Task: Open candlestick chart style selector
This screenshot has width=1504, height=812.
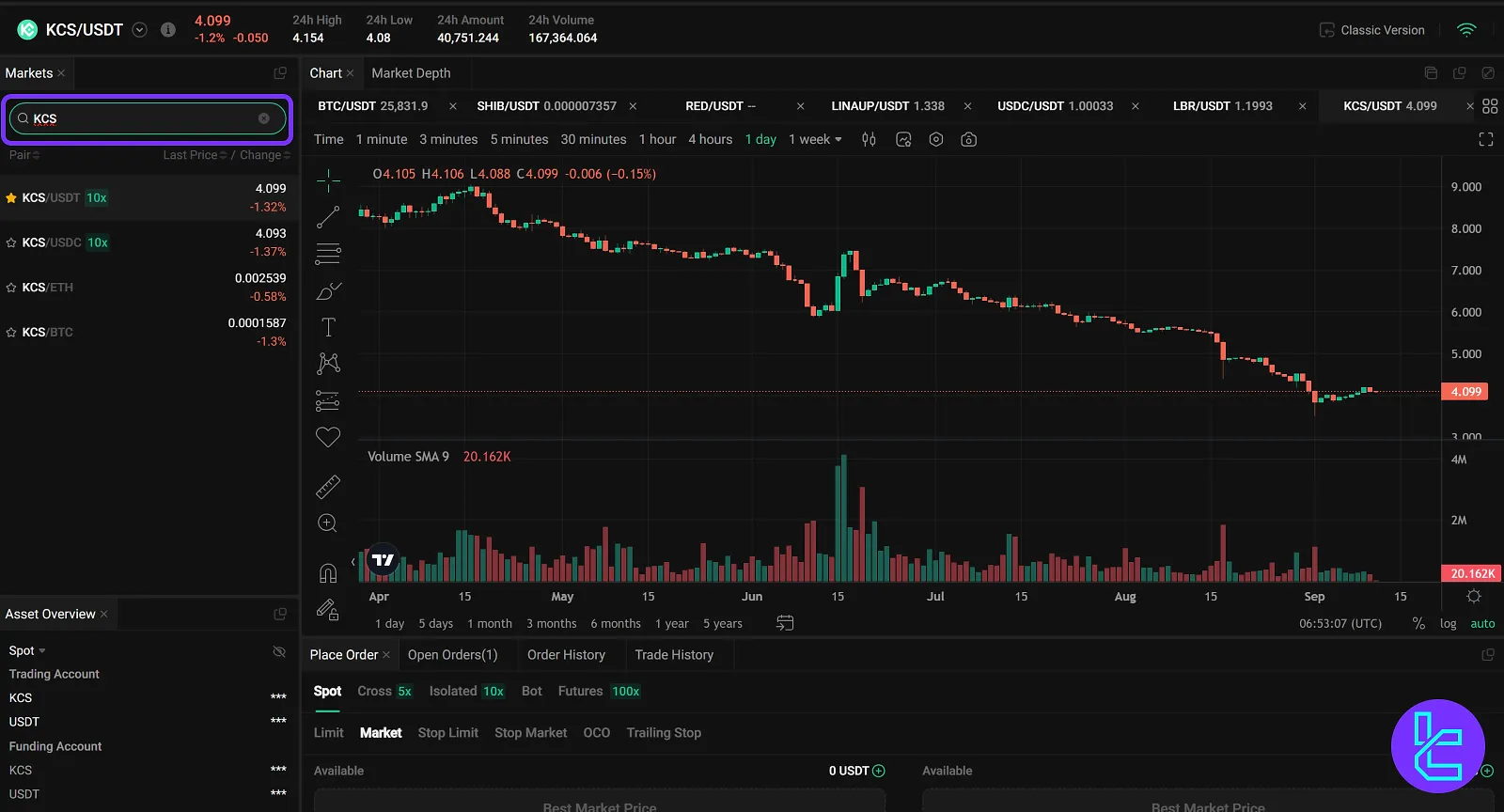Action: click(869, 139)
